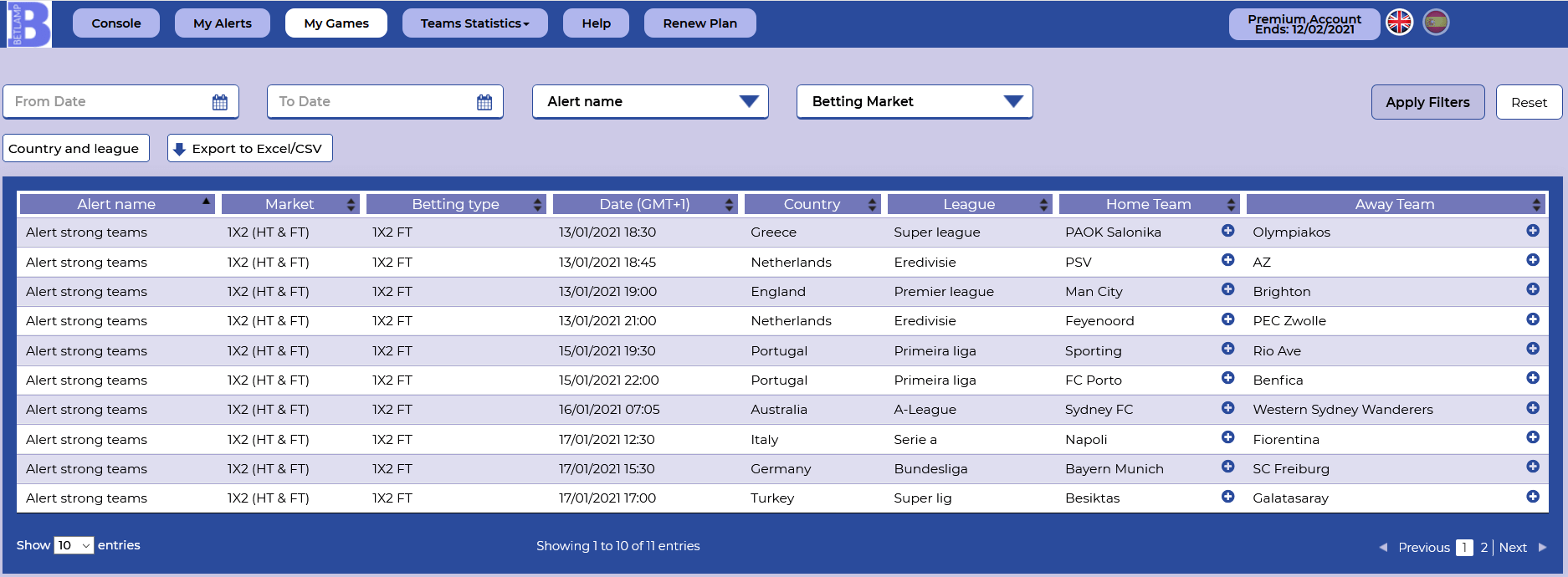Sort table by League column
Viewport: 1568px width, 577px height.
click(970, 204)
